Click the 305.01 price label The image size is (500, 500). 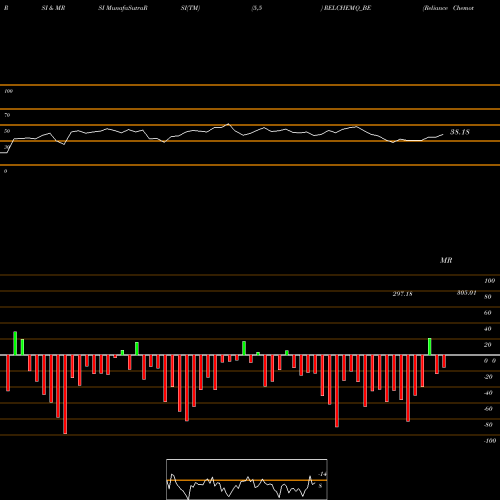tap(466, 293)
